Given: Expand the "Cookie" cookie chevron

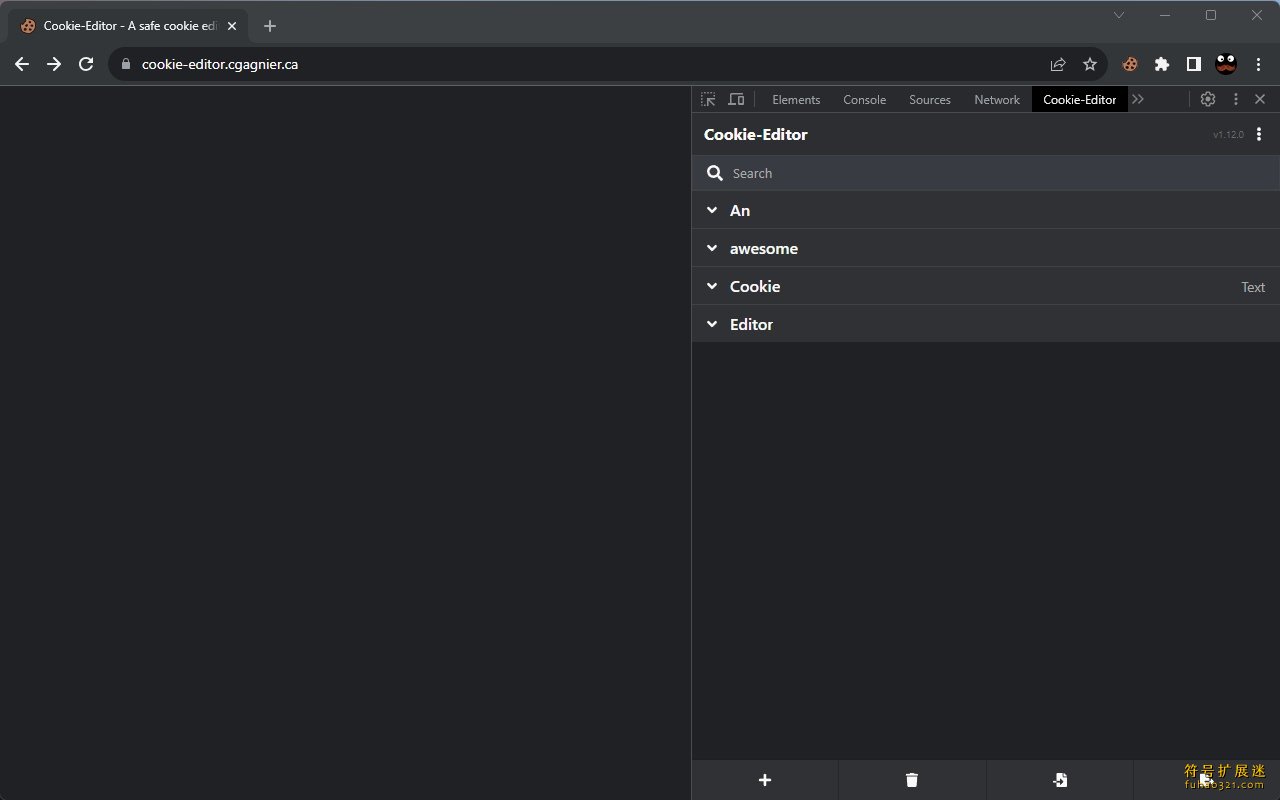Looking at the screenshot, I should click(712, 286).
